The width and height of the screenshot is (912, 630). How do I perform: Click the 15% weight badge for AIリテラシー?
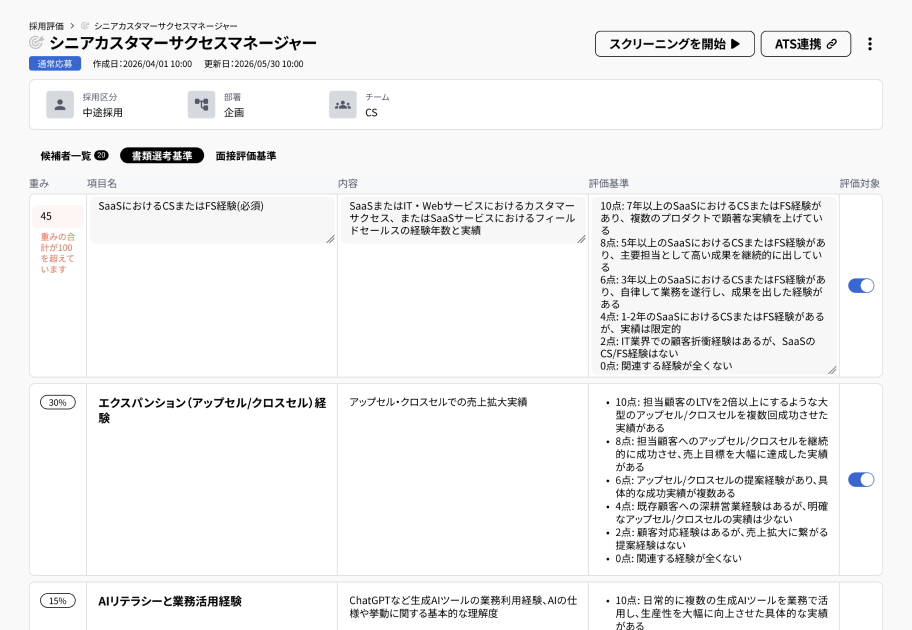pyautogui.click(x=58, y=601)
